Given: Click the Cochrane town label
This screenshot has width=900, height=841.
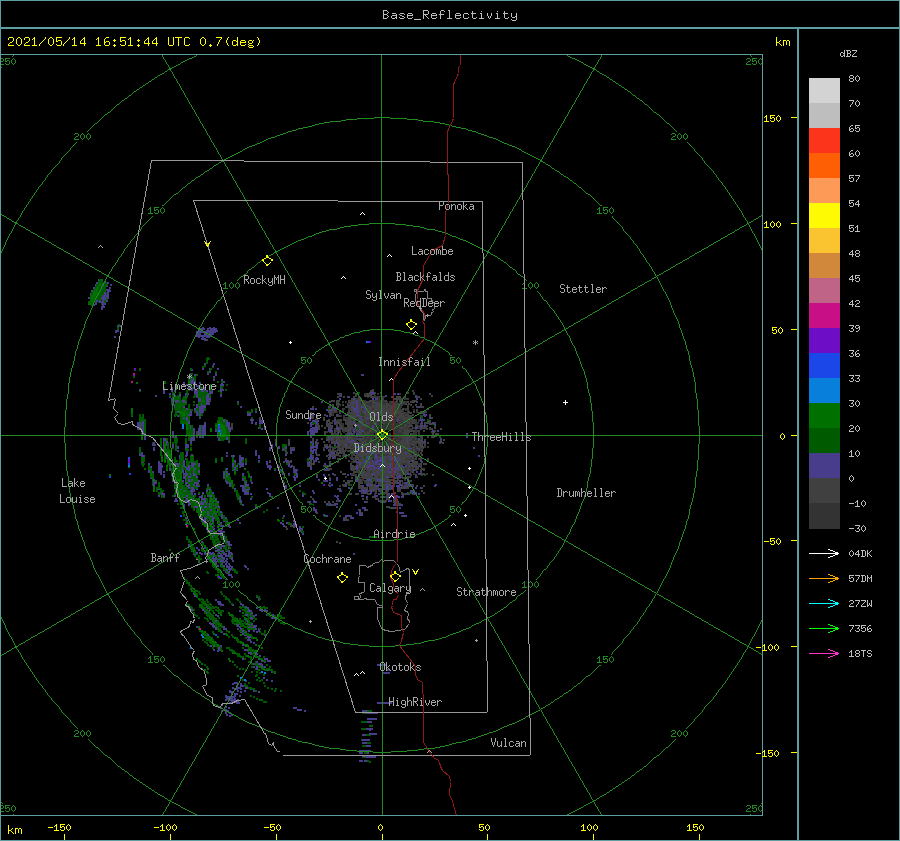Looking at the screenshot, I should pyautogui.click(x=327, y=559).
